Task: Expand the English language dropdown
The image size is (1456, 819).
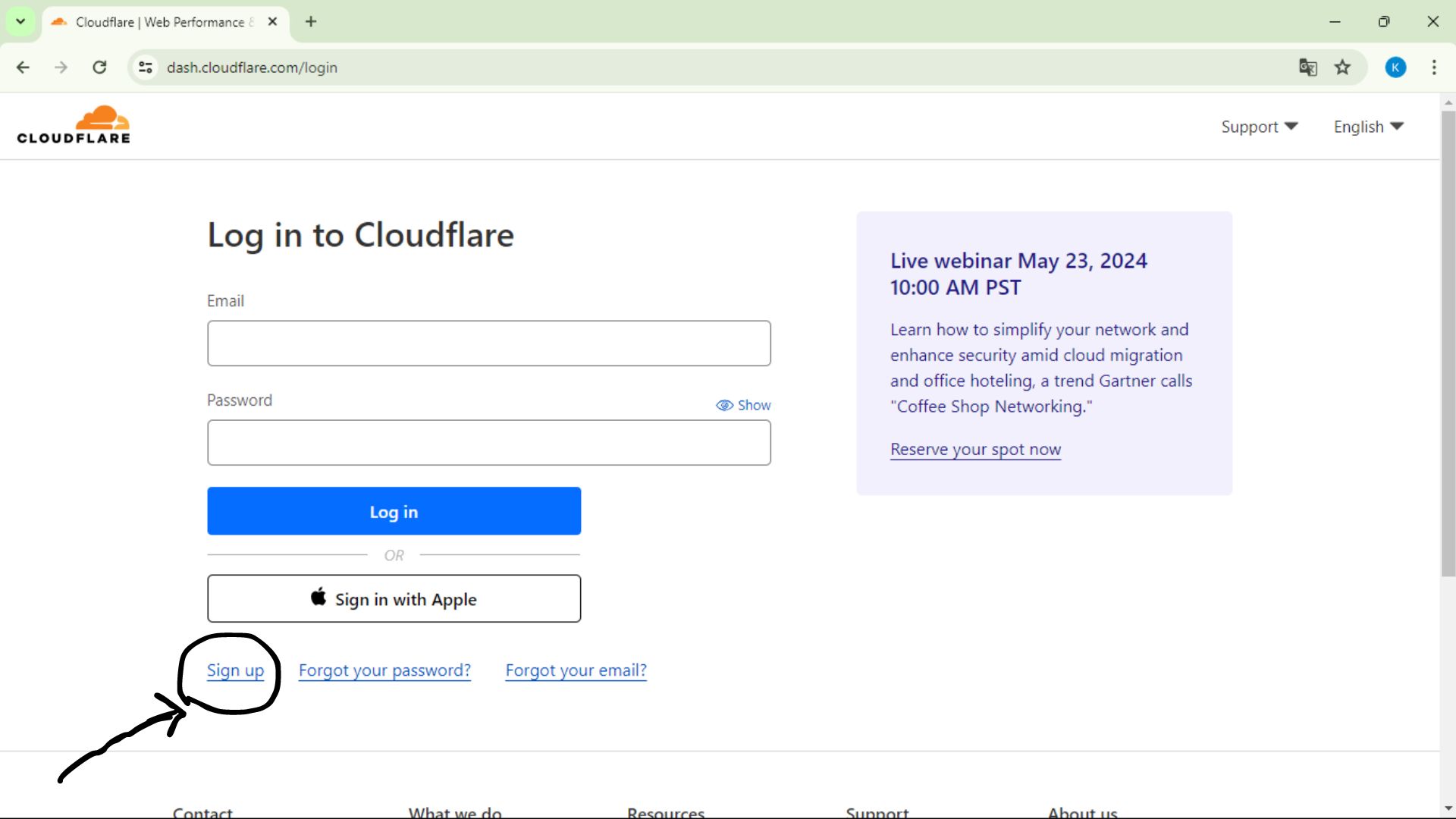Action: [1369, 127]
